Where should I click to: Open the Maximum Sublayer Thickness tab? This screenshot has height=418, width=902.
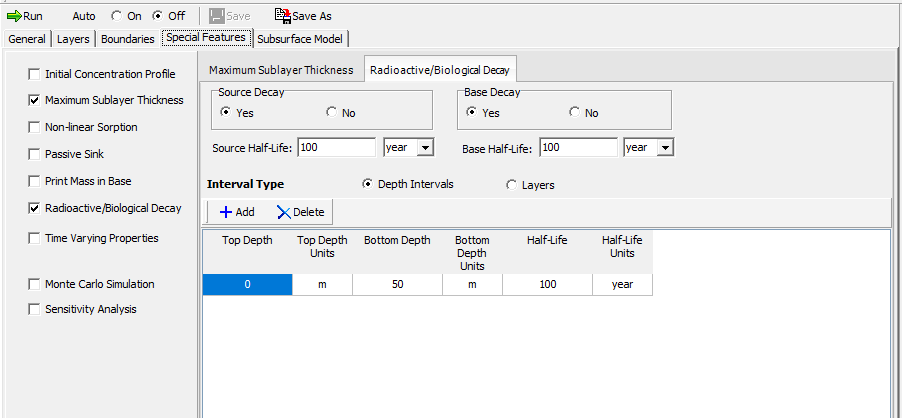click(280, 70)
